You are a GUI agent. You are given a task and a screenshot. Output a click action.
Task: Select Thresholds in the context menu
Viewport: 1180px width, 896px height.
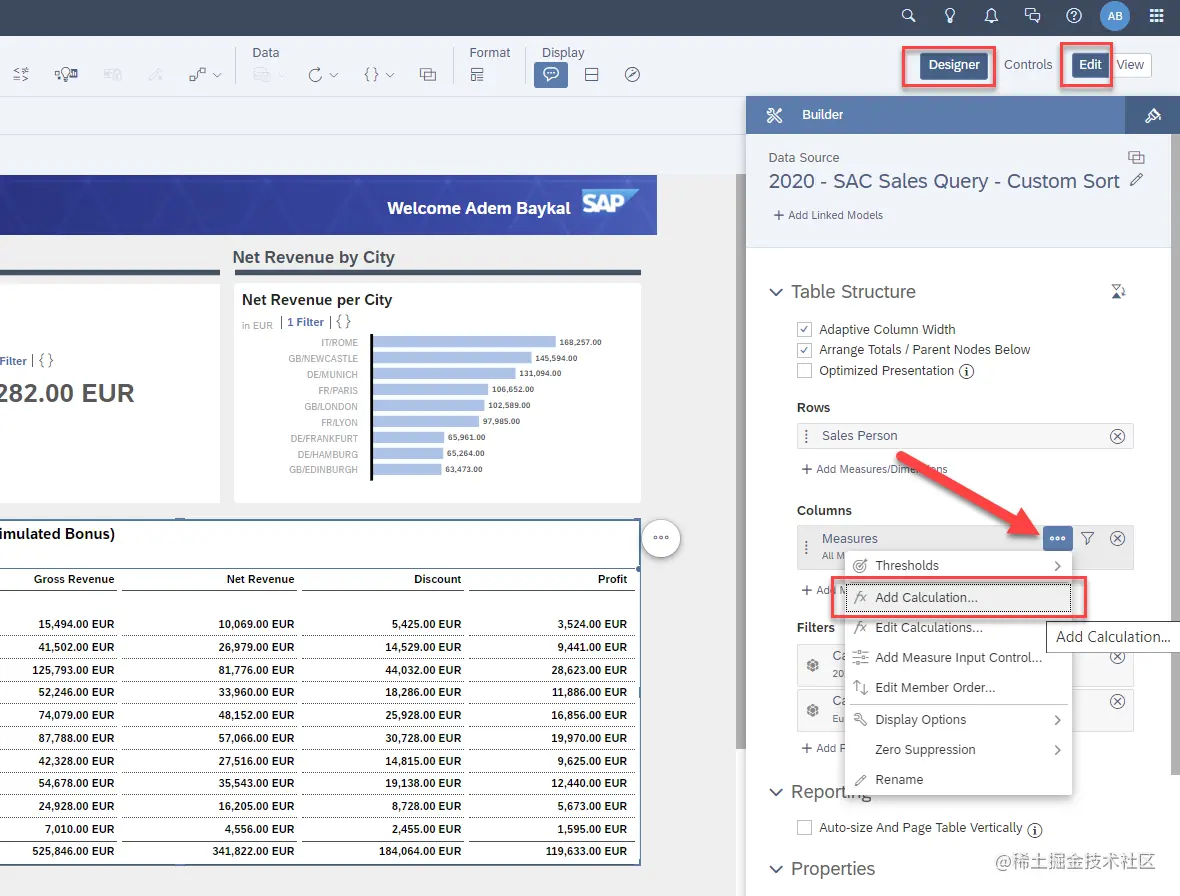[x=958, y=566]
